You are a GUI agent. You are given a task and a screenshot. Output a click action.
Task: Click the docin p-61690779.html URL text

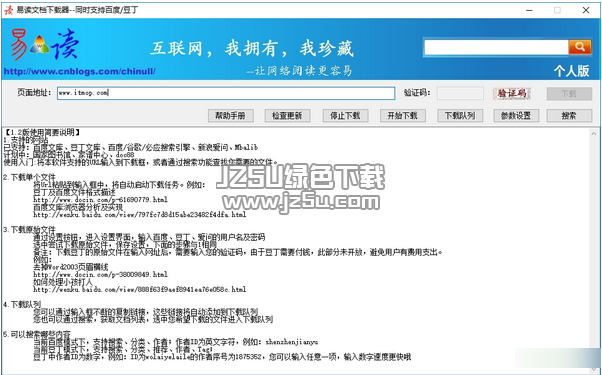click(100, 200)
